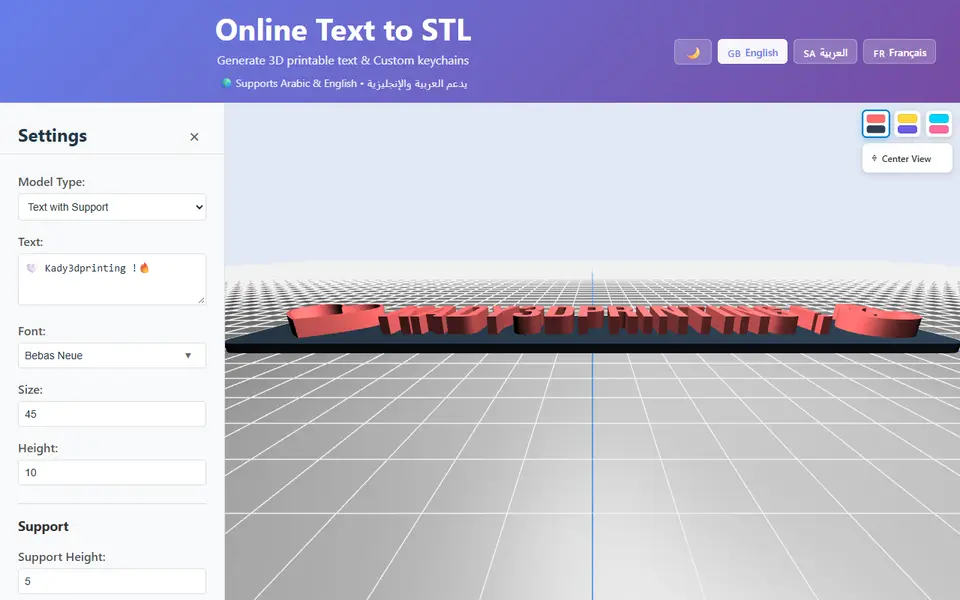
Task: Click the Online Text to STL title
Action: [343, 30]
